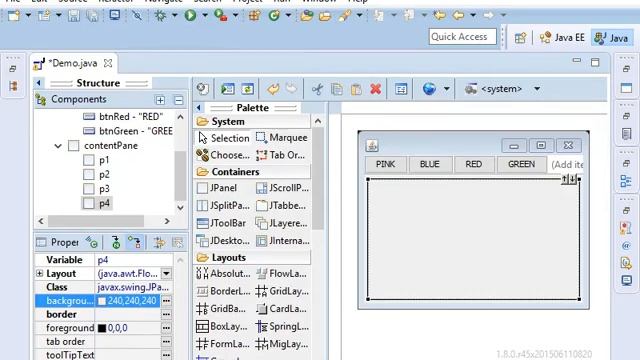The width and height of the screenshot is (640, 360).
Task: Click Expand All icon in Components panel
Action: (x=160, y=100)
